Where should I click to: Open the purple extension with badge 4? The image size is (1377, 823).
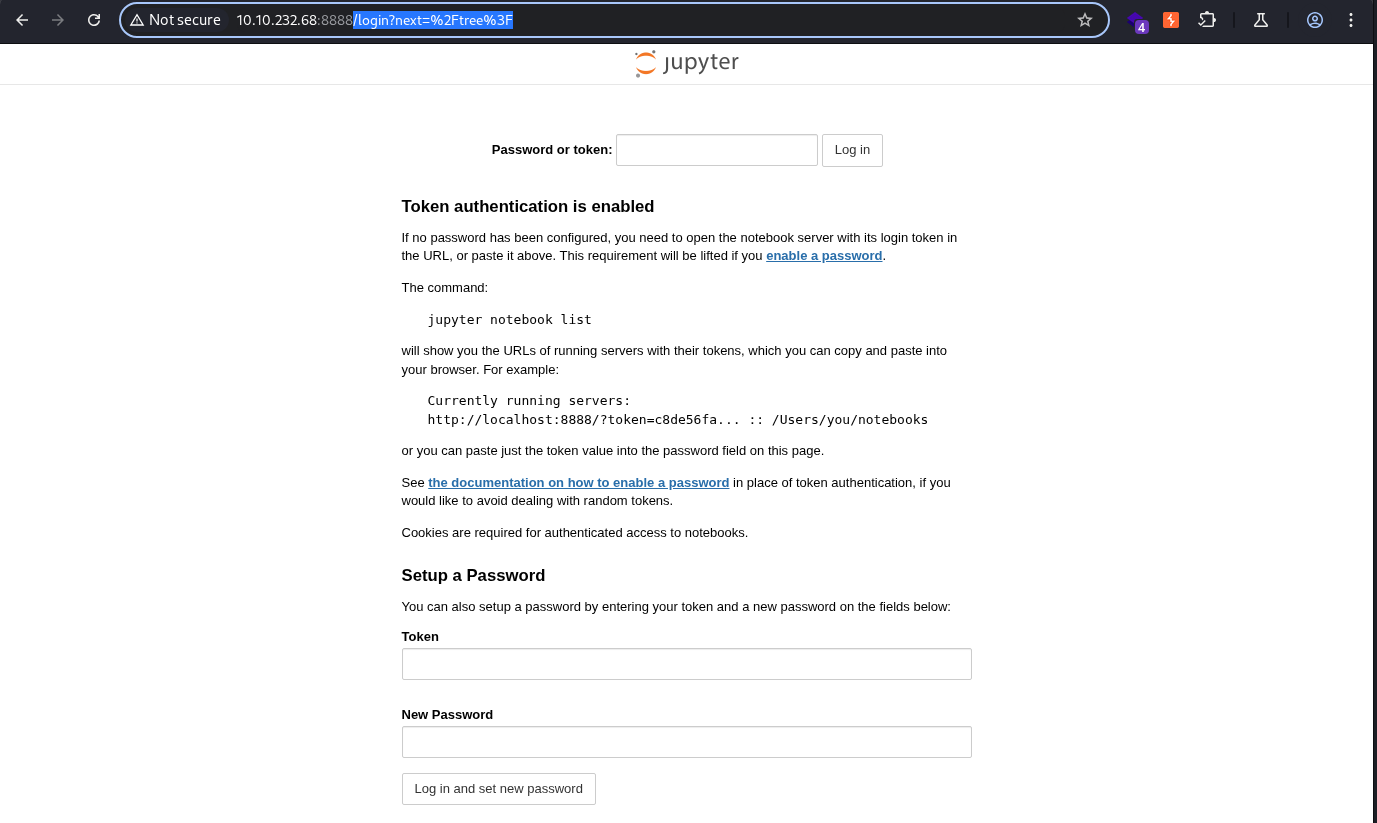(x=1137, y=21)
